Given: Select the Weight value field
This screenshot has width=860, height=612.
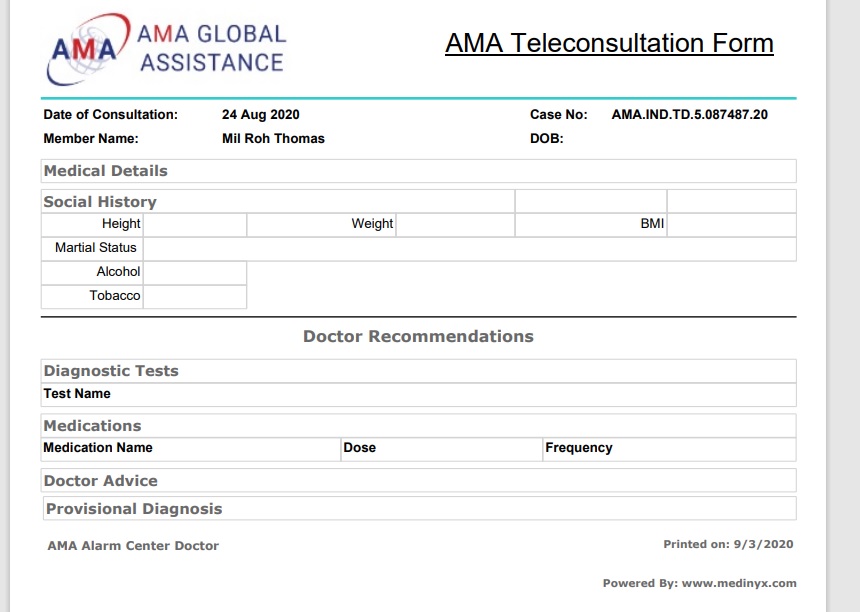Looking at the screenshot, I should click(455, 225).
